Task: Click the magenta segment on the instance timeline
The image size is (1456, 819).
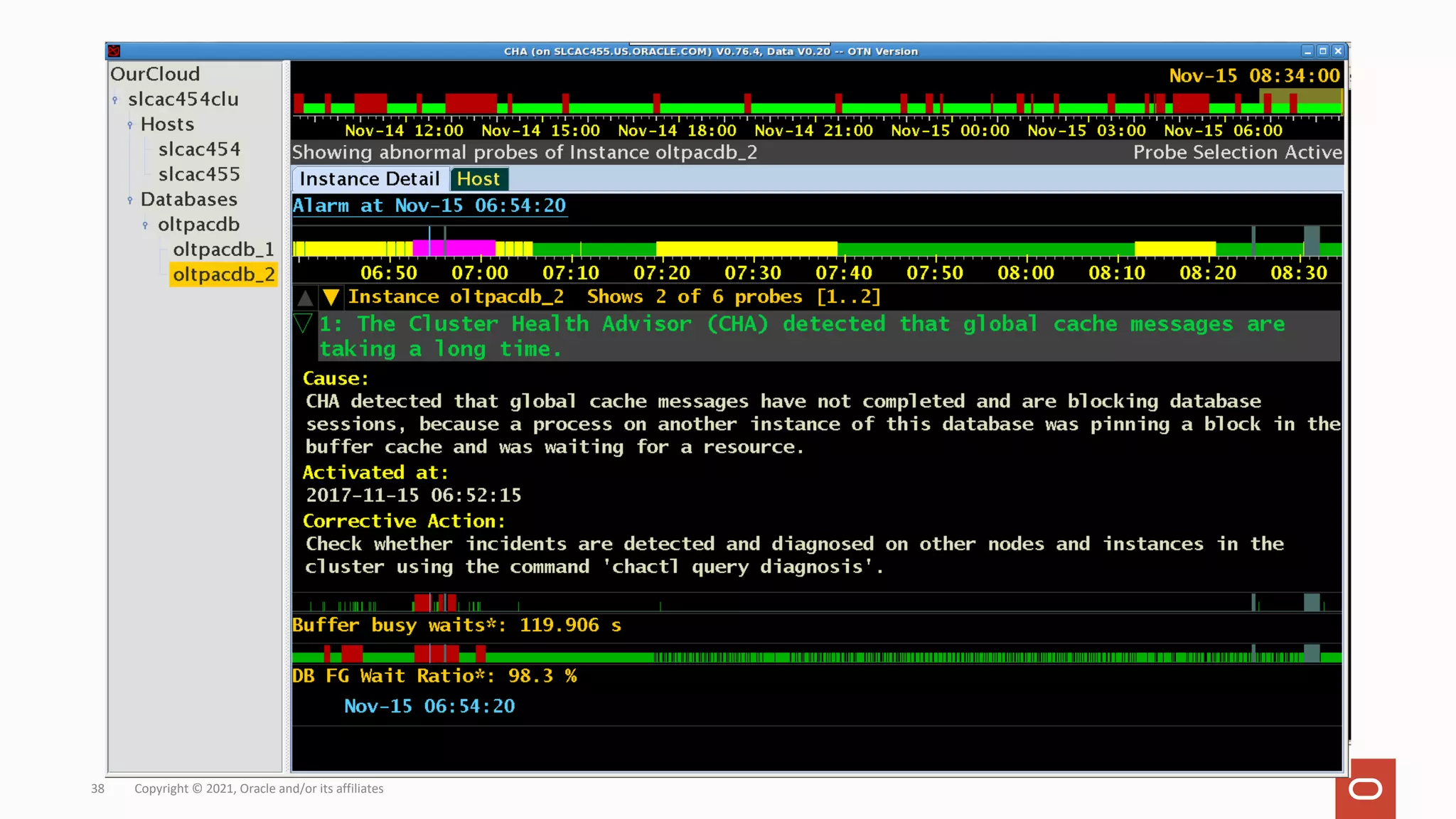Action: (x=454, y=248)
